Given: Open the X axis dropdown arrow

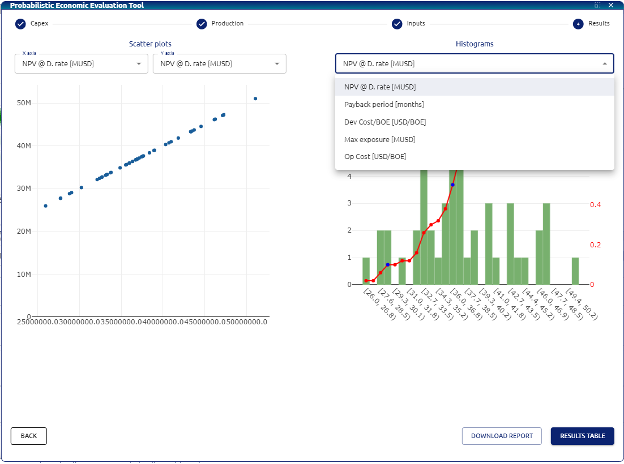Looking at the screenshot, I should click(x=138, y=64).
